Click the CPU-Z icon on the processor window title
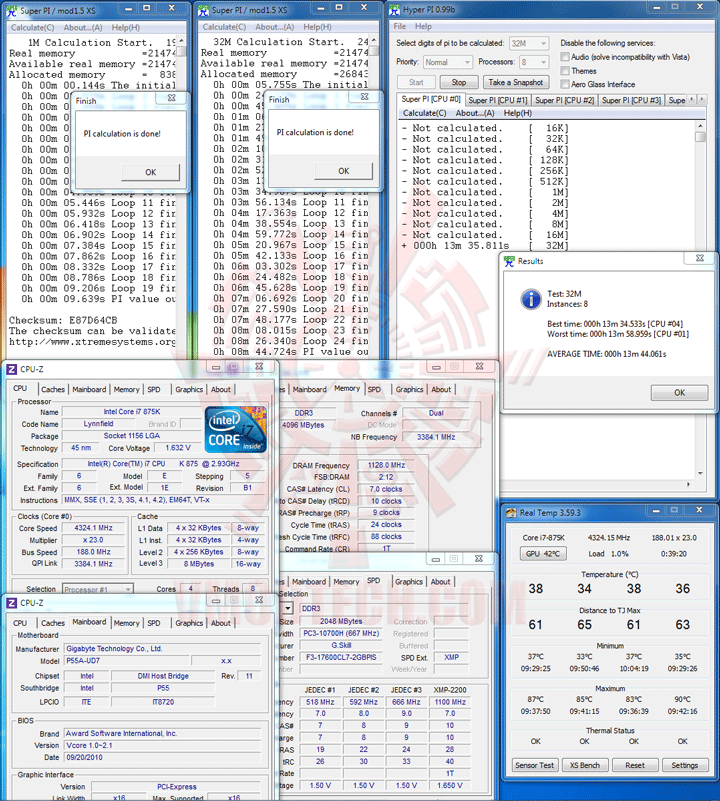The image size is (720, 801). [12, 369]
